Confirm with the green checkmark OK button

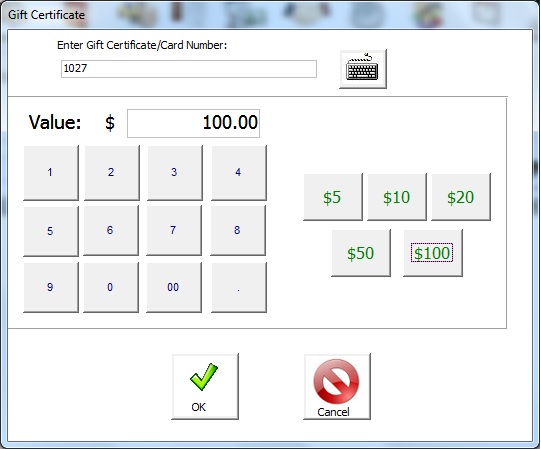[205, 387]
